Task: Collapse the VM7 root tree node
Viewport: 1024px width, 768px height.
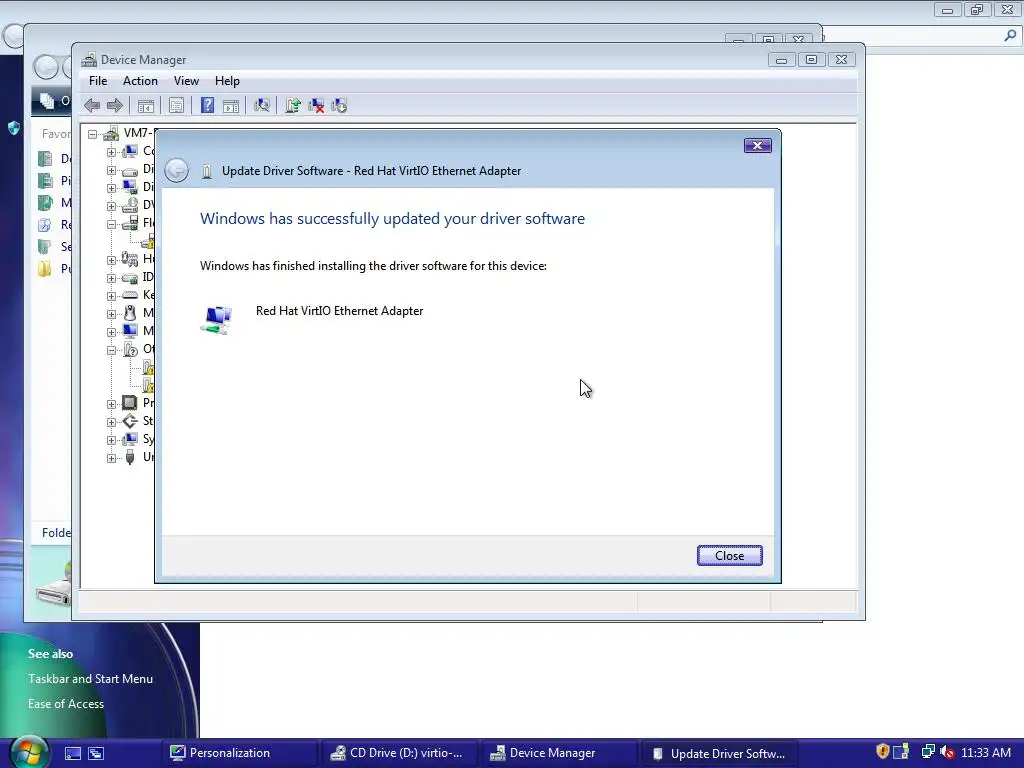Action: (93, 135)
